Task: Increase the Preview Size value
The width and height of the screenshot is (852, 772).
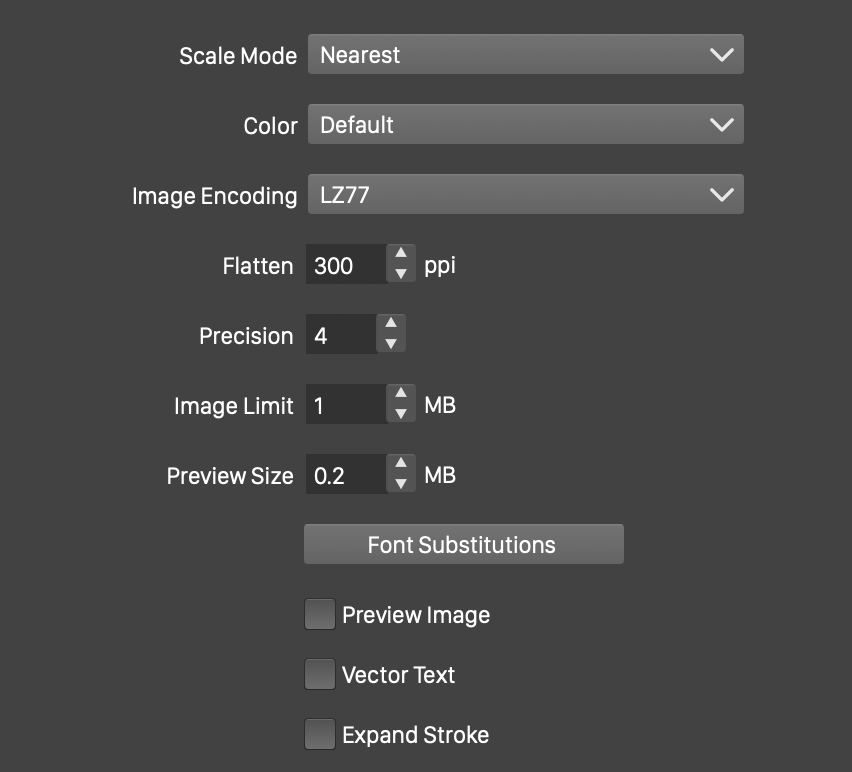Action: [400, 465]
